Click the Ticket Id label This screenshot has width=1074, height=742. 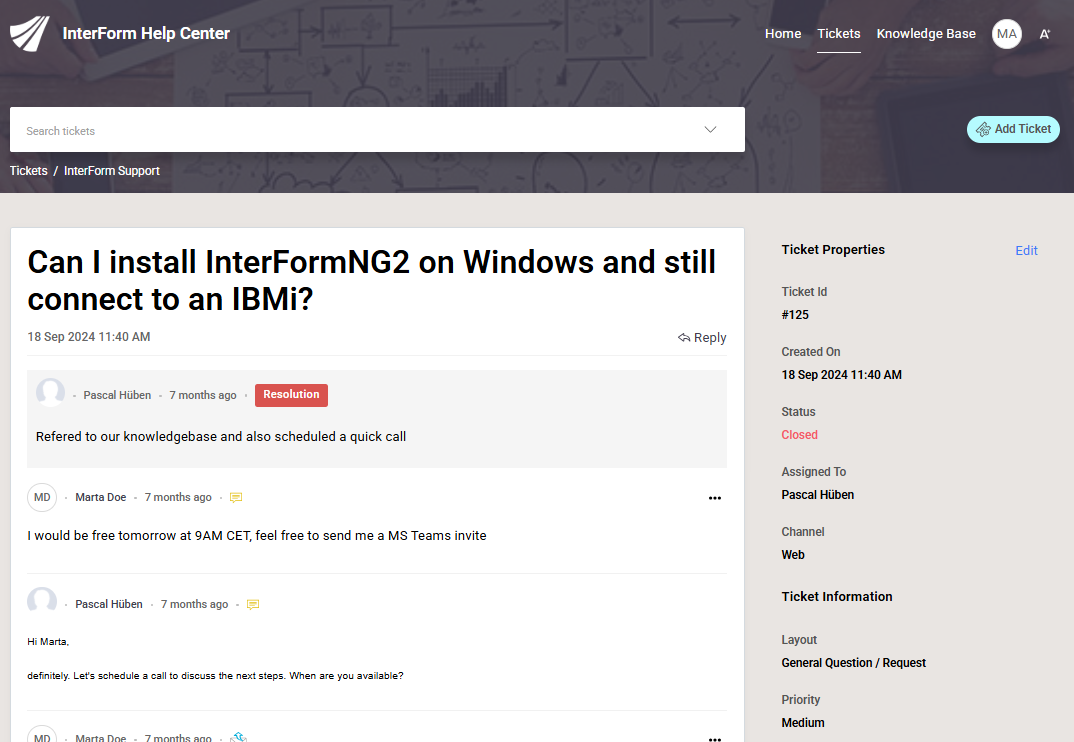(804, 292)
